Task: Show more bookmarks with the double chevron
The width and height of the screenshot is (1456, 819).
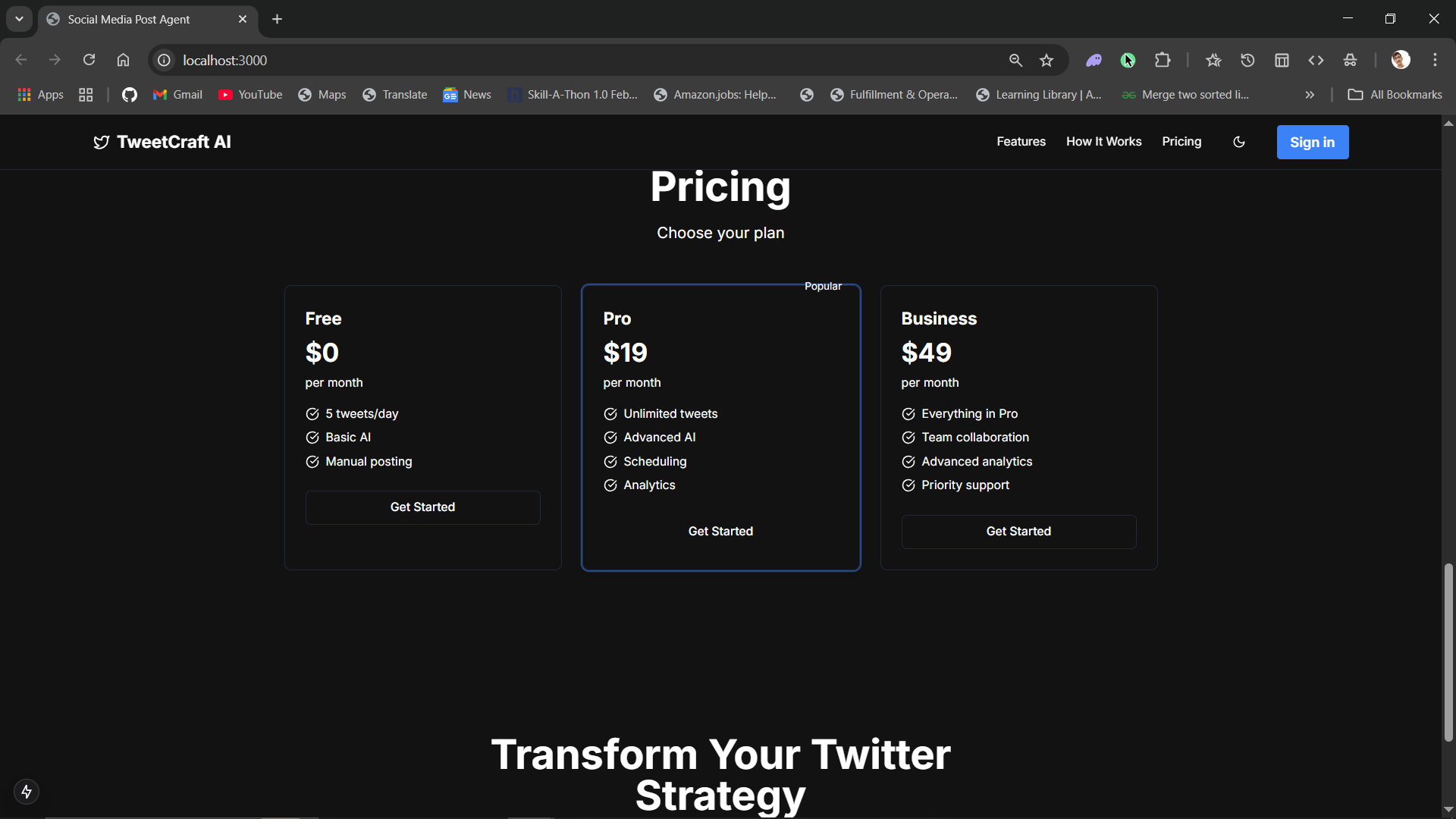Action: tap(1310, 95)
